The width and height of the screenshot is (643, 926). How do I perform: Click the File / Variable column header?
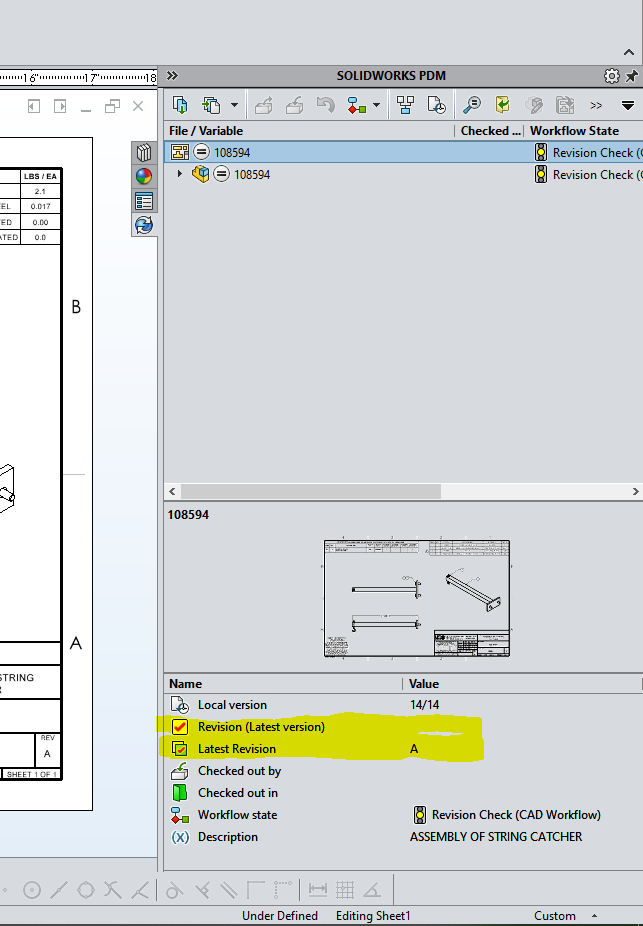[206, 131]
